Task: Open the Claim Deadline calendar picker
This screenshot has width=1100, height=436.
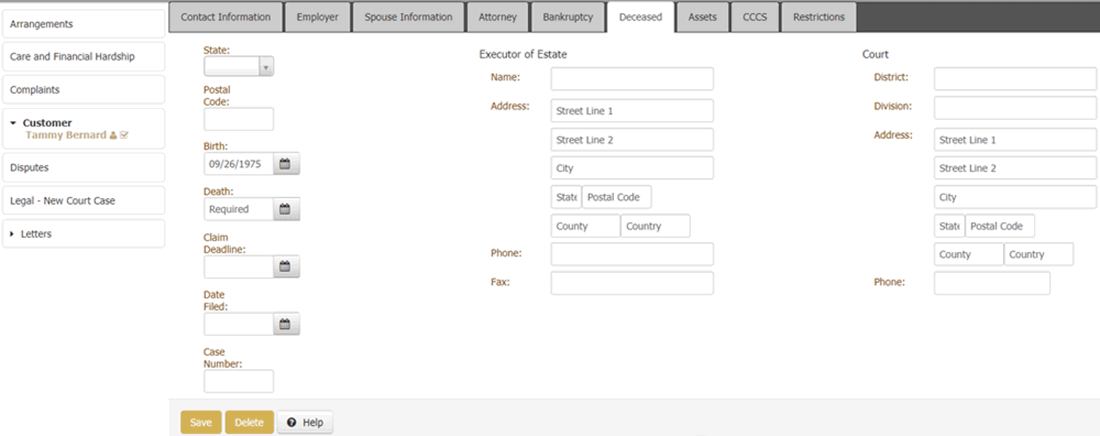Action: pos(284,267)
